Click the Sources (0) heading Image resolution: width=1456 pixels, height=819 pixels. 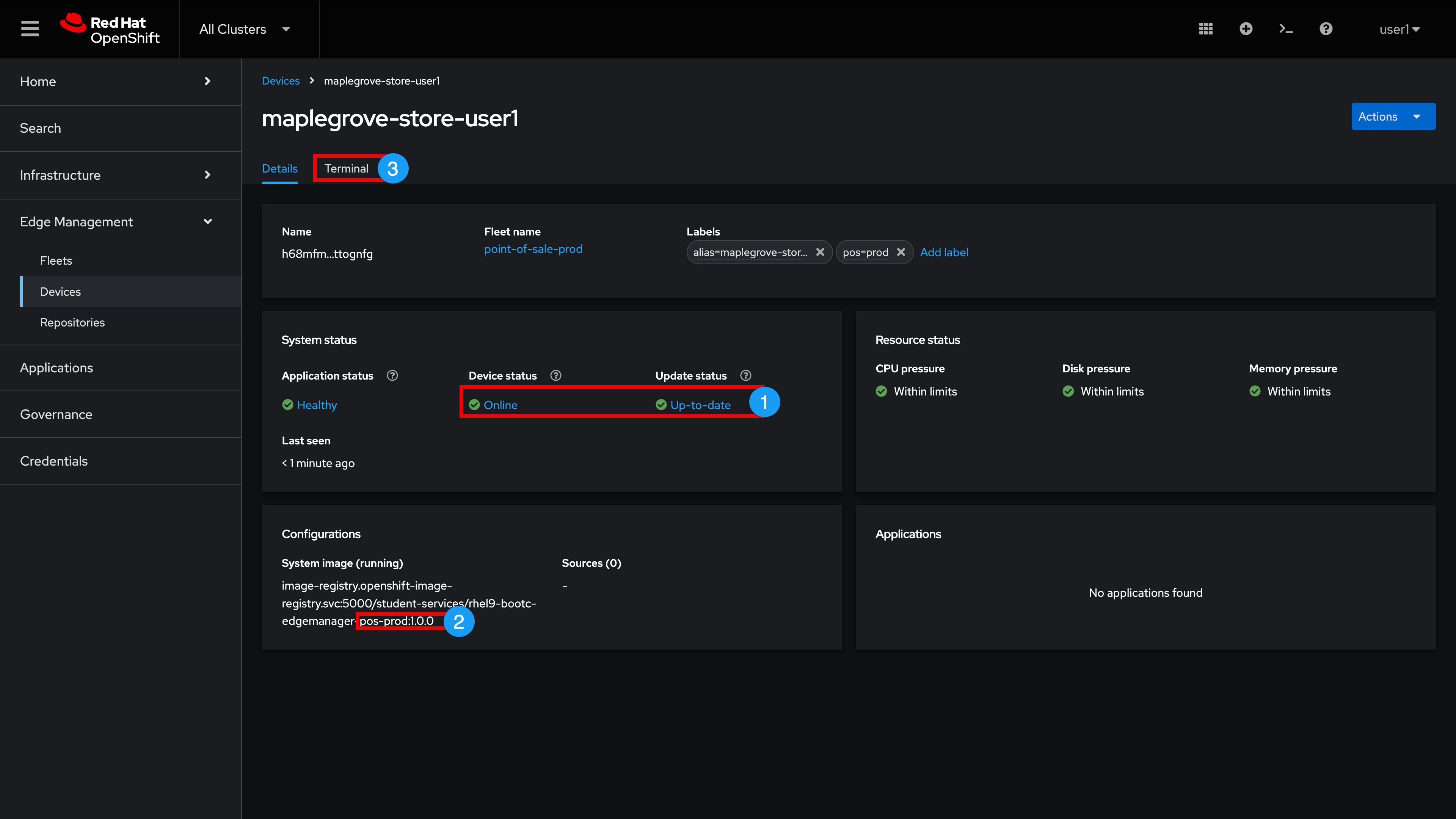point(591,563)
